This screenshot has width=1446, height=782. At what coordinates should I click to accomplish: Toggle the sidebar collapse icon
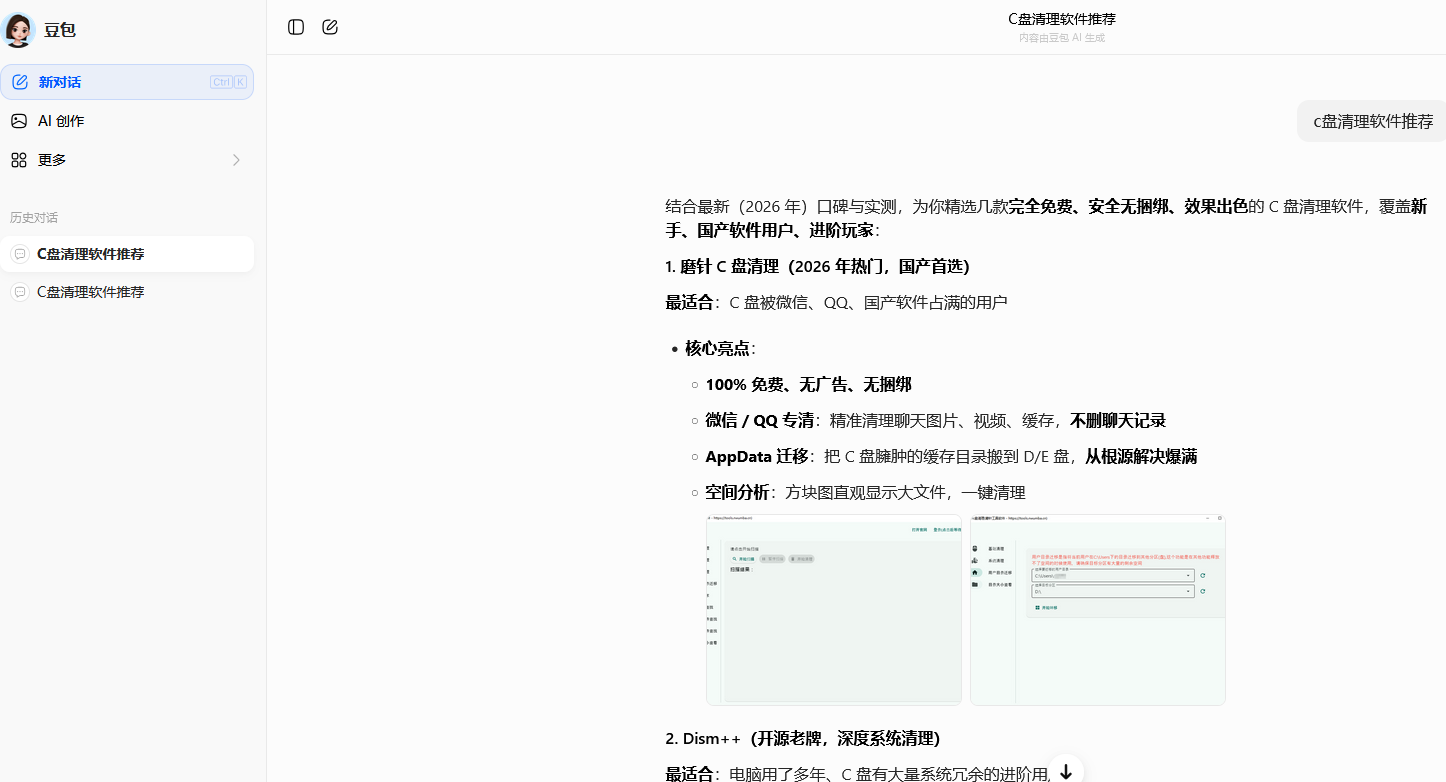point(296,27)
